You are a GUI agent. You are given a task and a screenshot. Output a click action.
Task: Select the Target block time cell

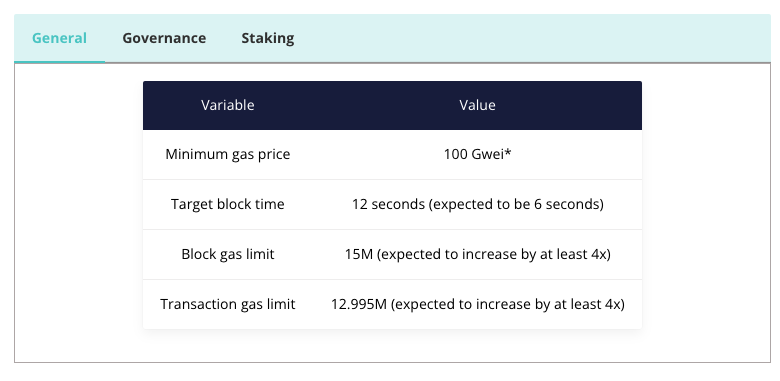pyautogui.click(x=228, y=204)
